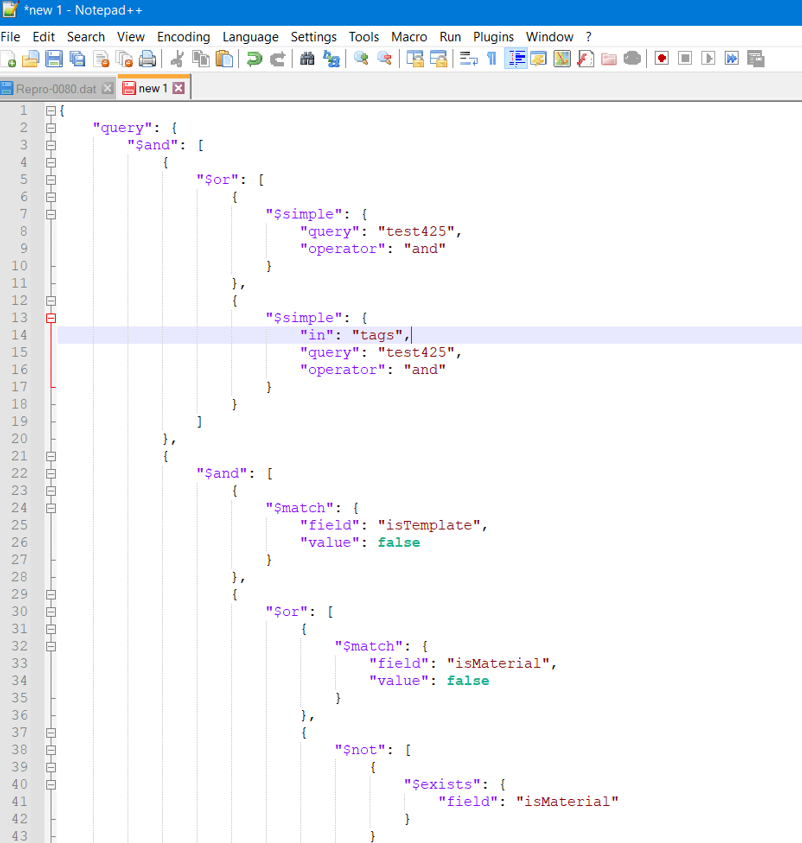802x843 pixels.
Task: Click the Paste clipboard icon
Action: pyautogui.click(x=224, y=59)
